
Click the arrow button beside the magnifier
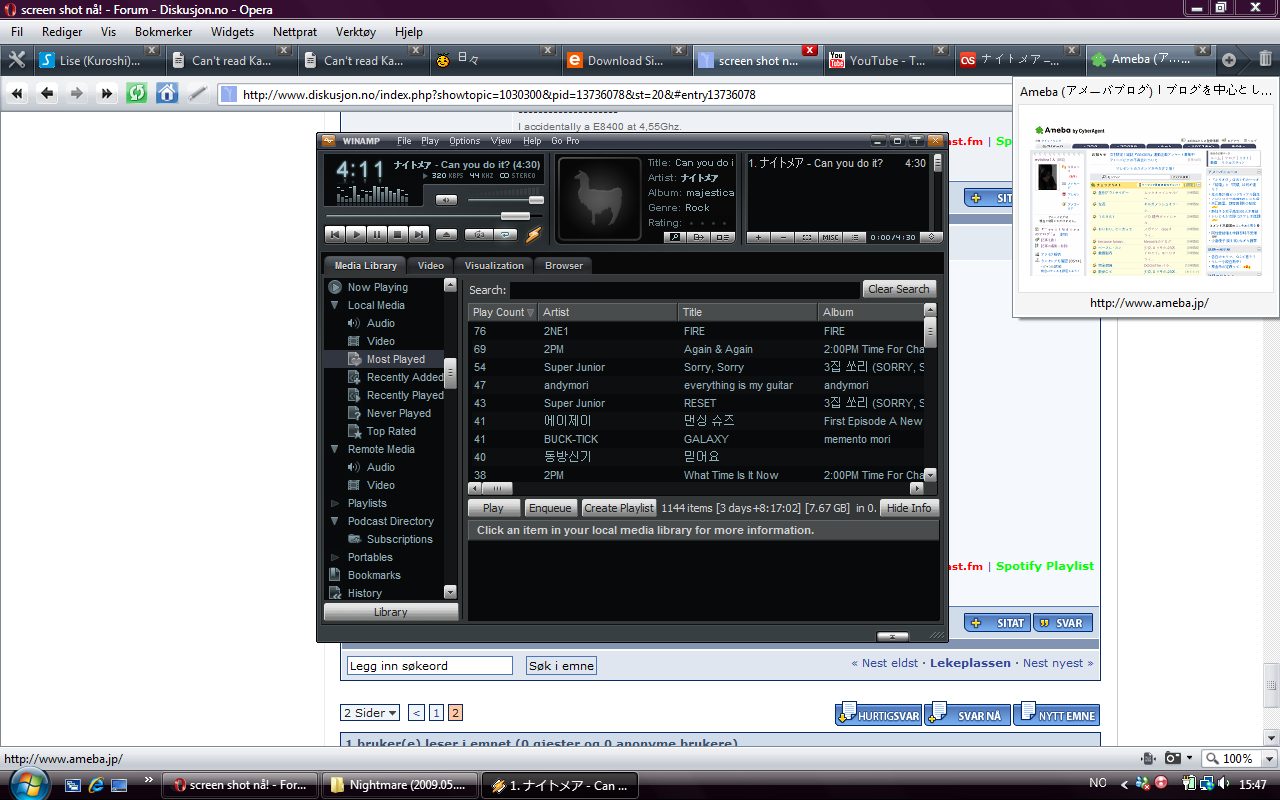[698, 237]
